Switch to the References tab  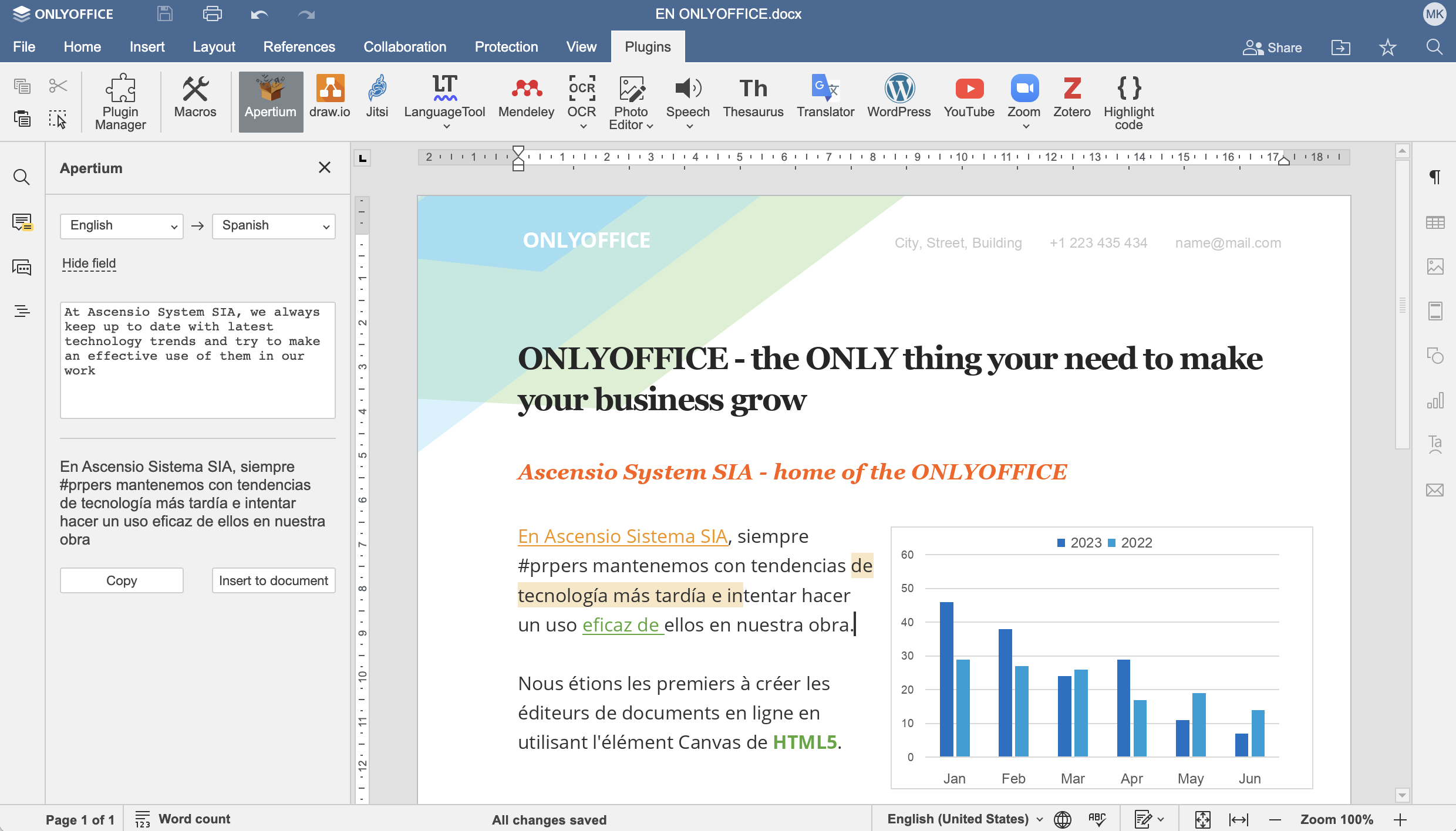(x=299, y=47)
